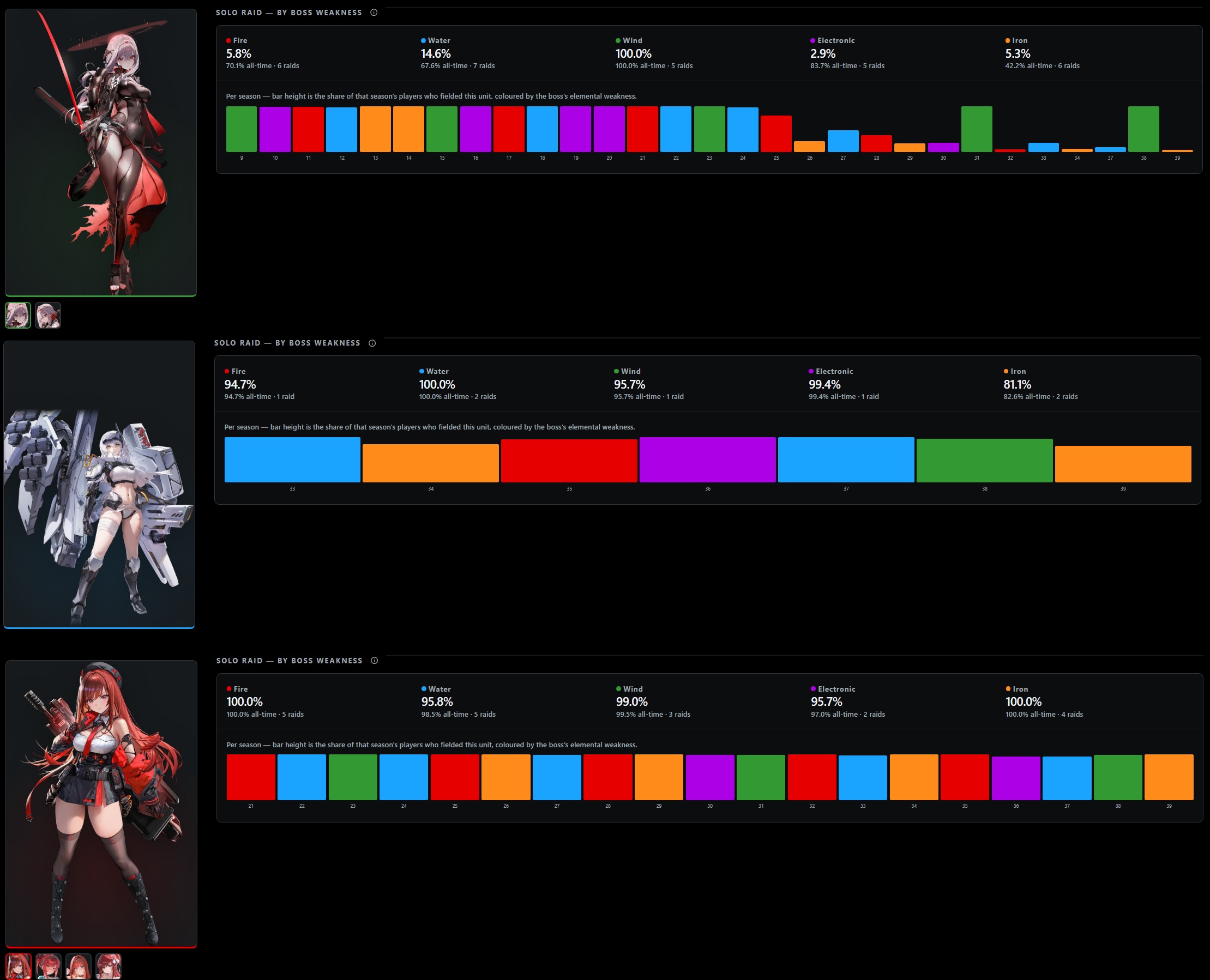
Task: Click "70.1% all-time · 6 raids" text
Action: click(262, 66)
